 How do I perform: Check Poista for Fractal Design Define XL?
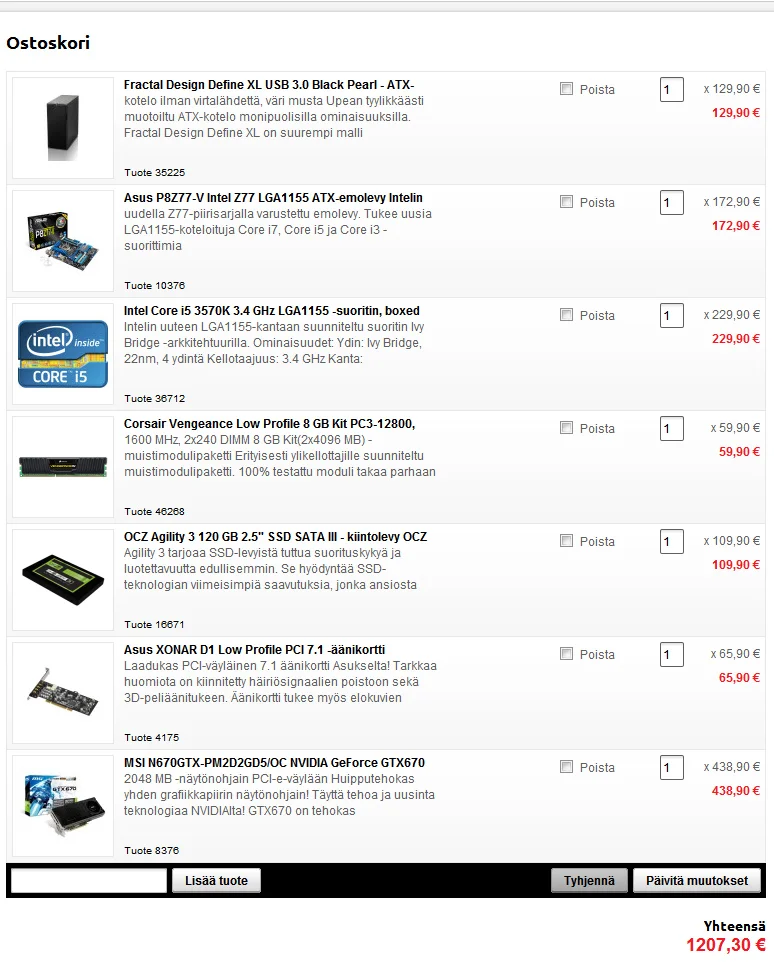(x=566, y=89)
